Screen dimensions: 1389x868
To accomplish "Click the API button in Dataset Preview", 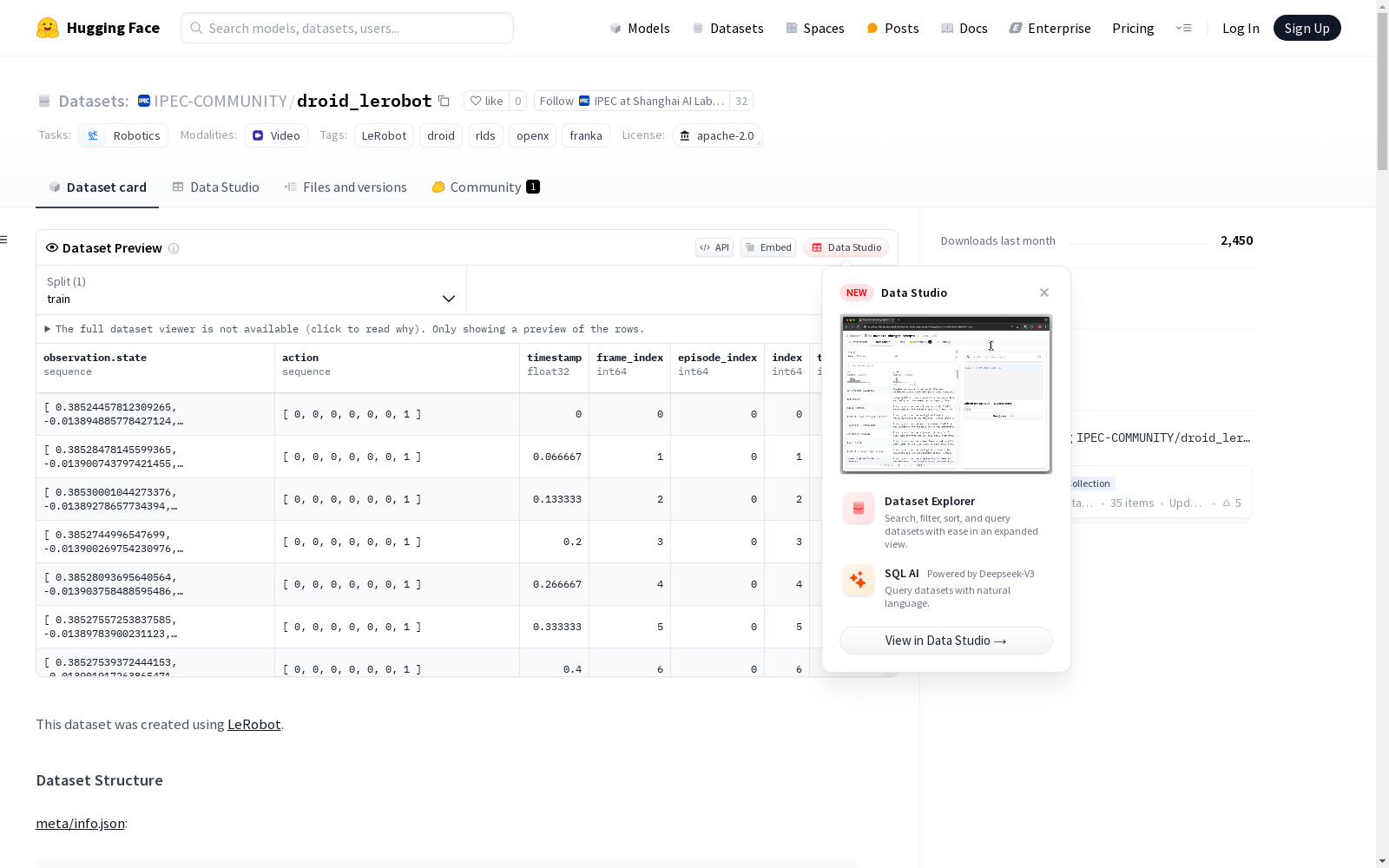I will 714,247.
